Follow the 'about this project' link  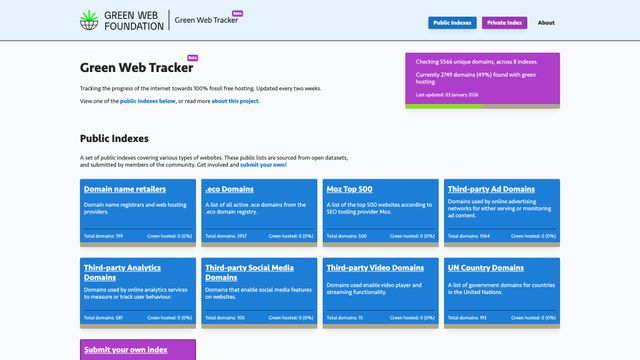click(235, 101)
